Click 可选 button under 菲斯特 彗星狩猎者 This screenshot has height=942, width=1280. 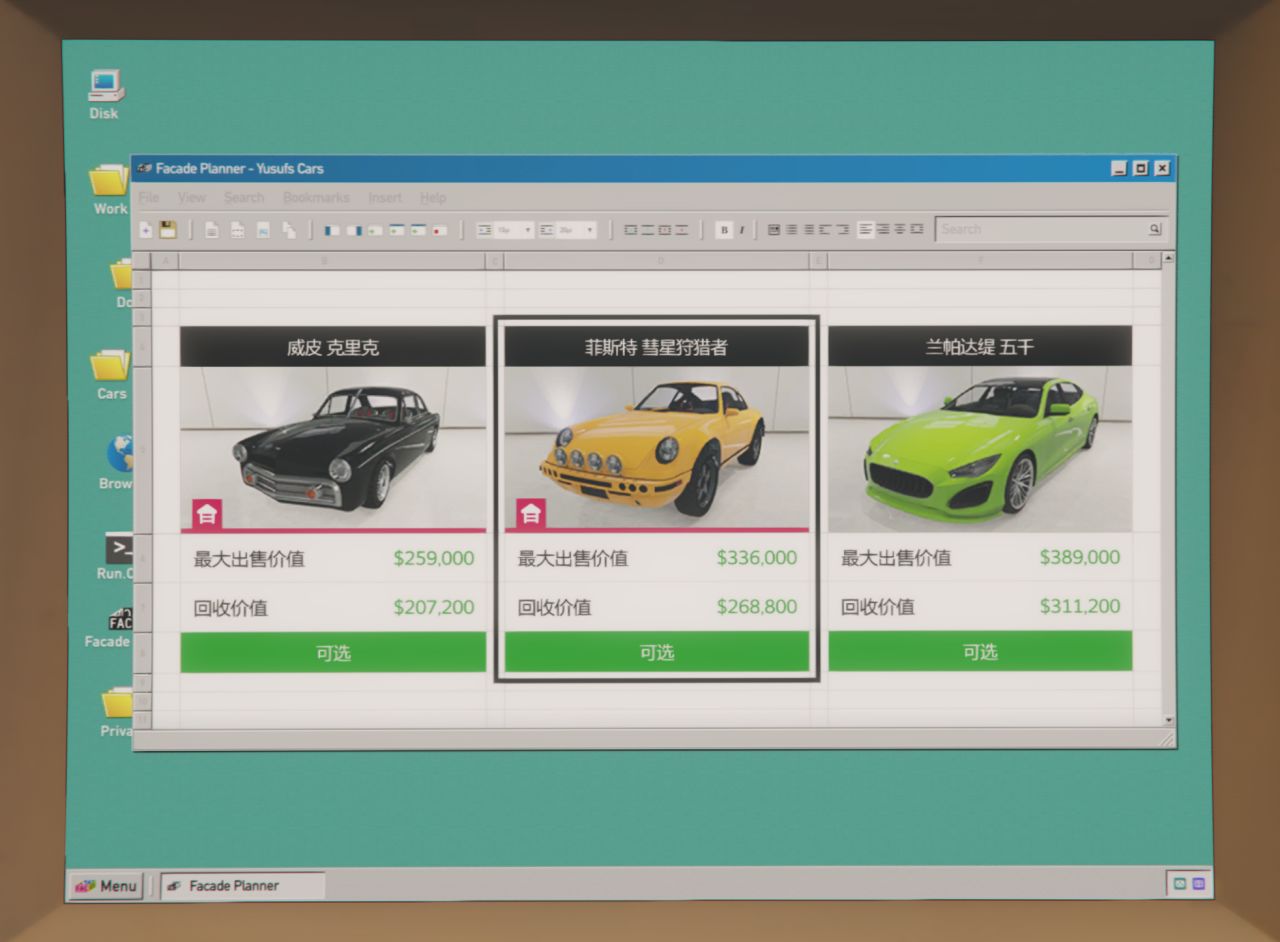click(x=657, y=653)
